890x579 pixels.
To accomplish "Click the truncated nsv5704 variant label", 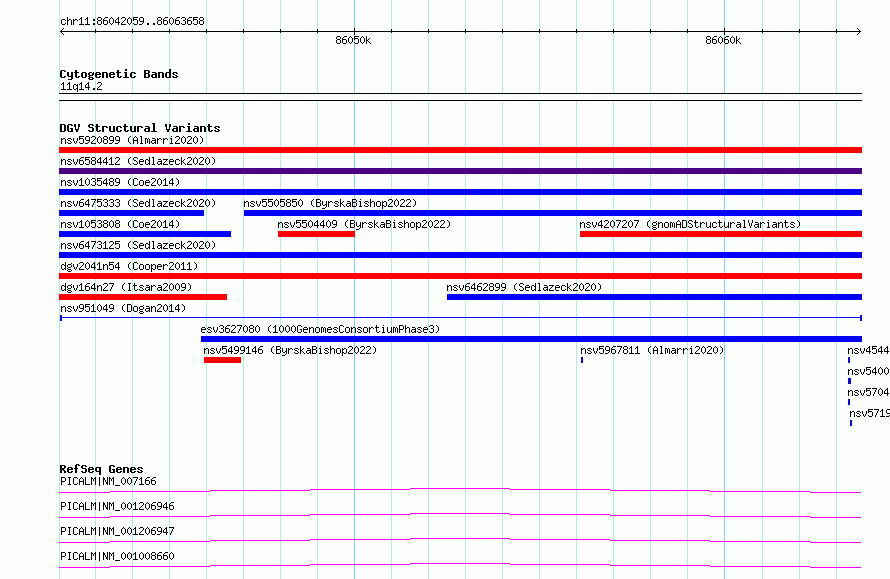I will [x=868, y=392].
